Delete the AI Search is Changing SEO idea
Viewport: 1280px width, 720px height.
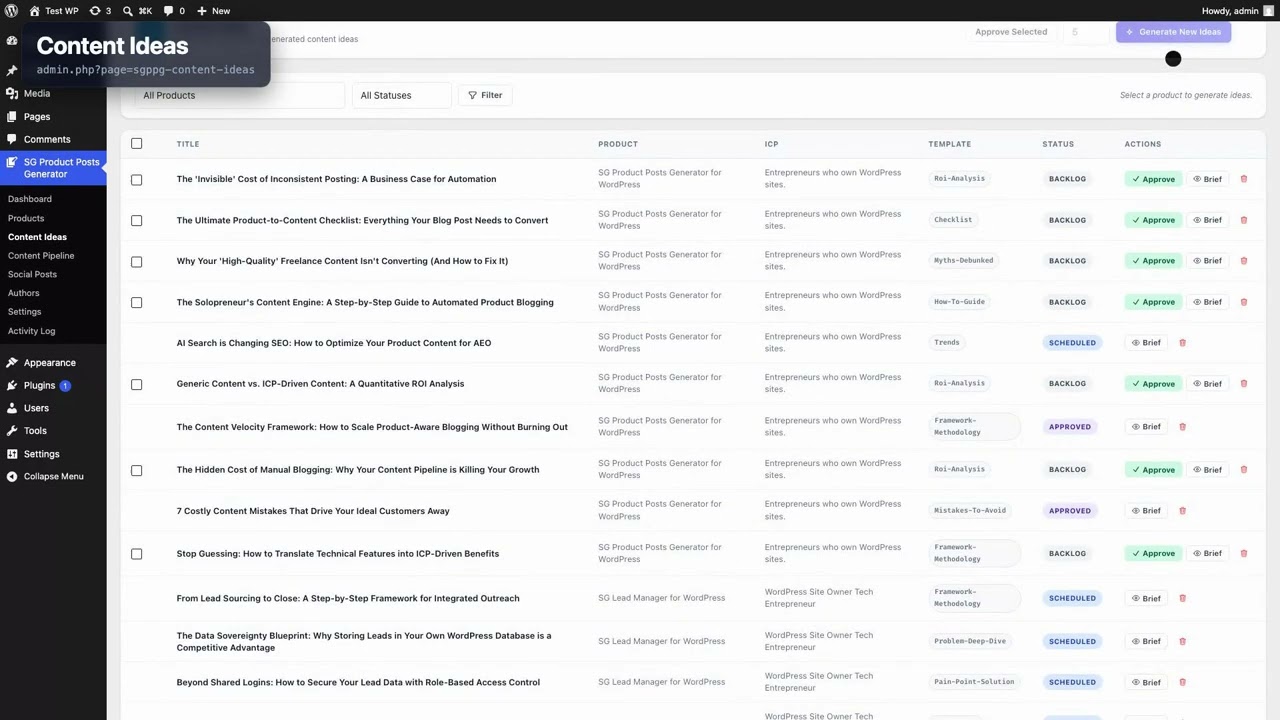[1182, 343]
